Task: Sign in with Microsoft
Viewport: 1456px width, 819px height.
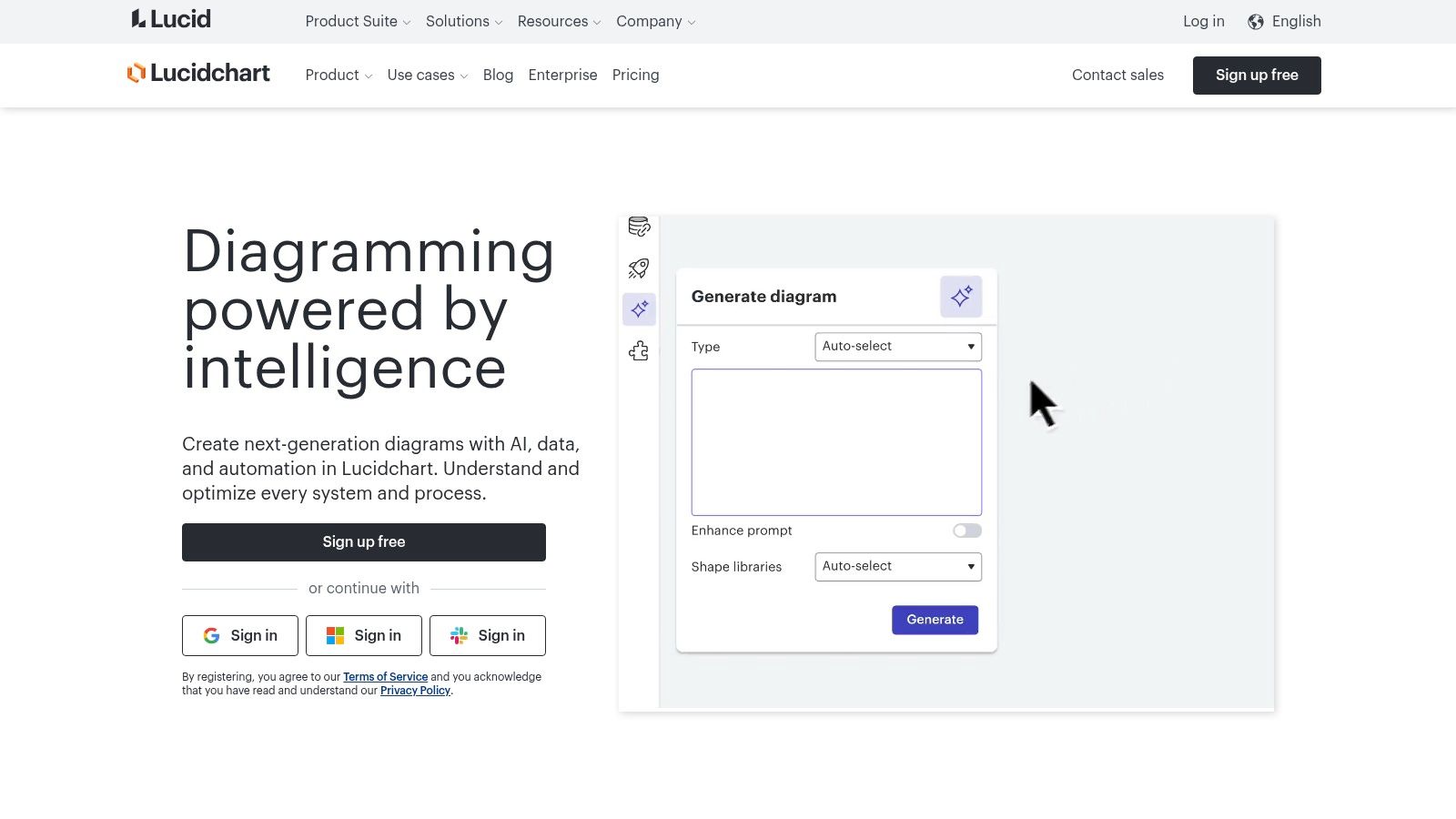Action: tap(364, 635)
